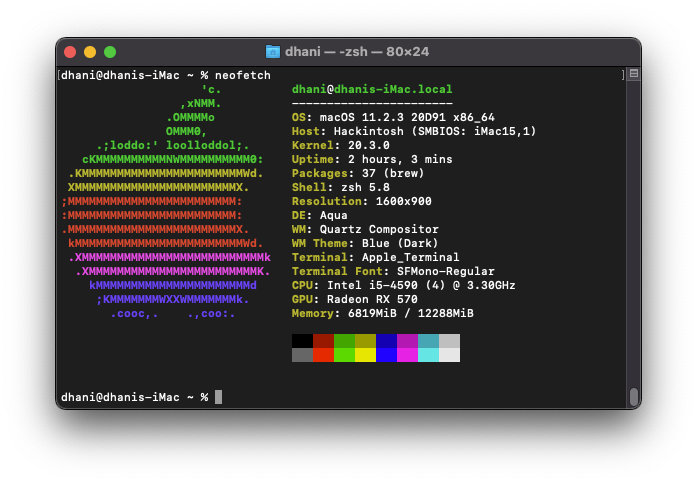The height and width of the screenshot is (483, 697).
Task: Click the Kernel value '20.3.0'
Action: coord(369,145)
